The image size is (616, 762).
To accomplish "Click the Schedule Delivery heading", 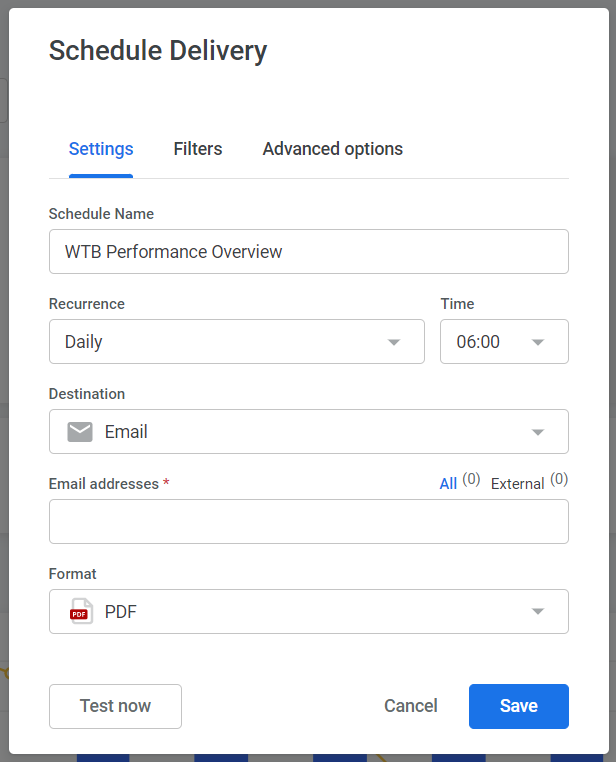I will tap(158, 51).
